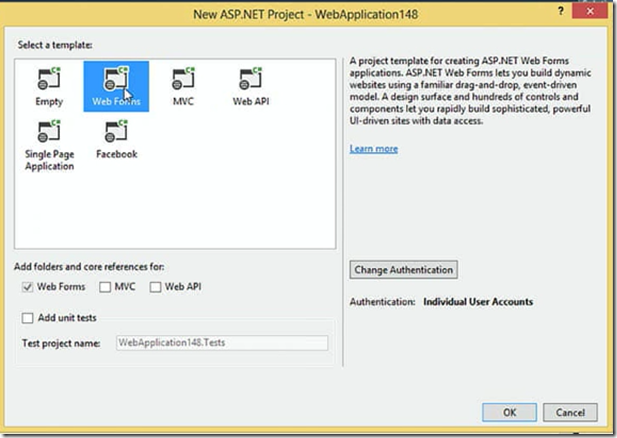Confirm with the OK button
This screenshot has width=617, height=438.
click(x=509, y=412)
